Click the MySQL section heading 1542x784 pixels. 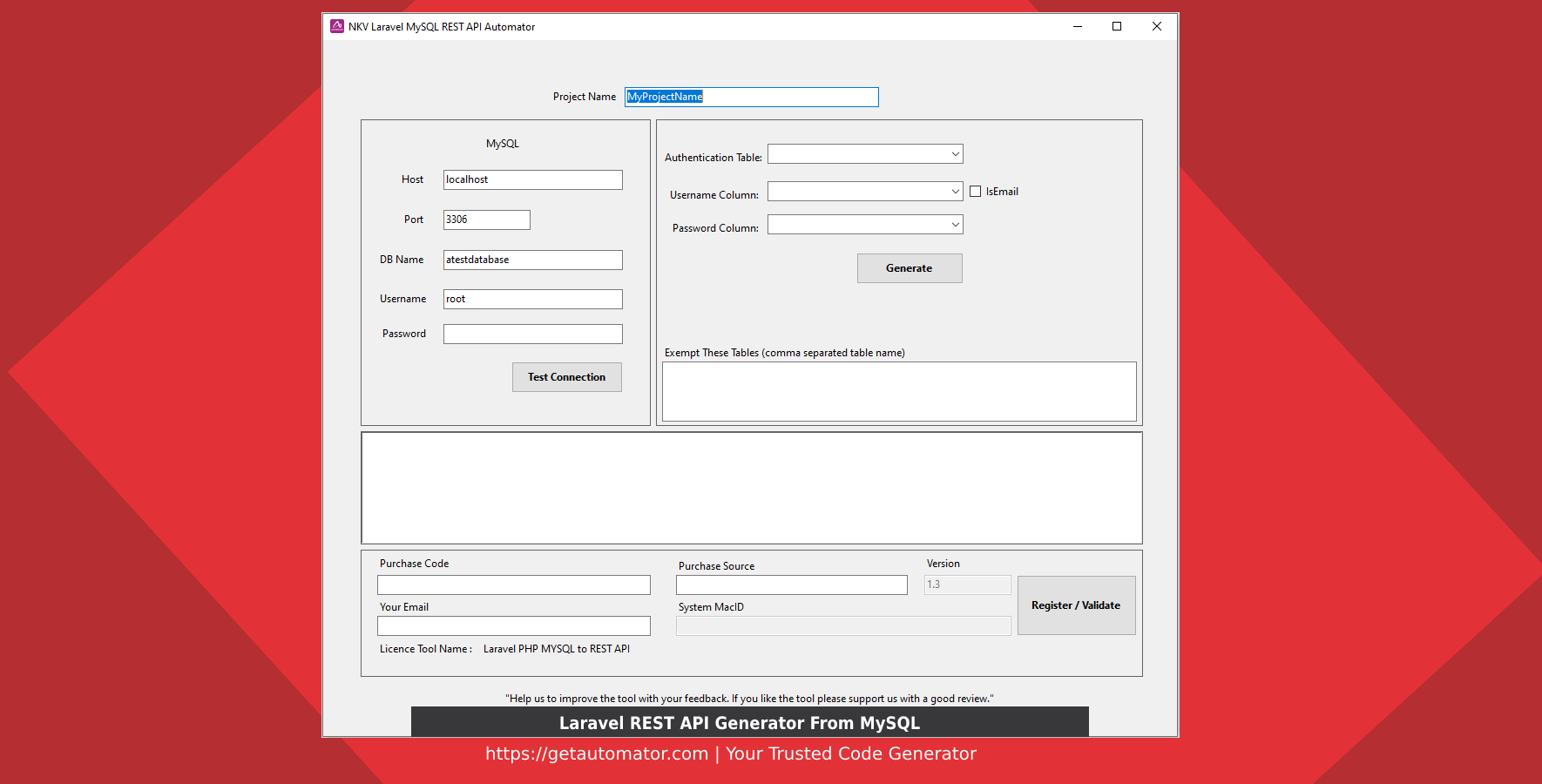(x=503, y=144)
